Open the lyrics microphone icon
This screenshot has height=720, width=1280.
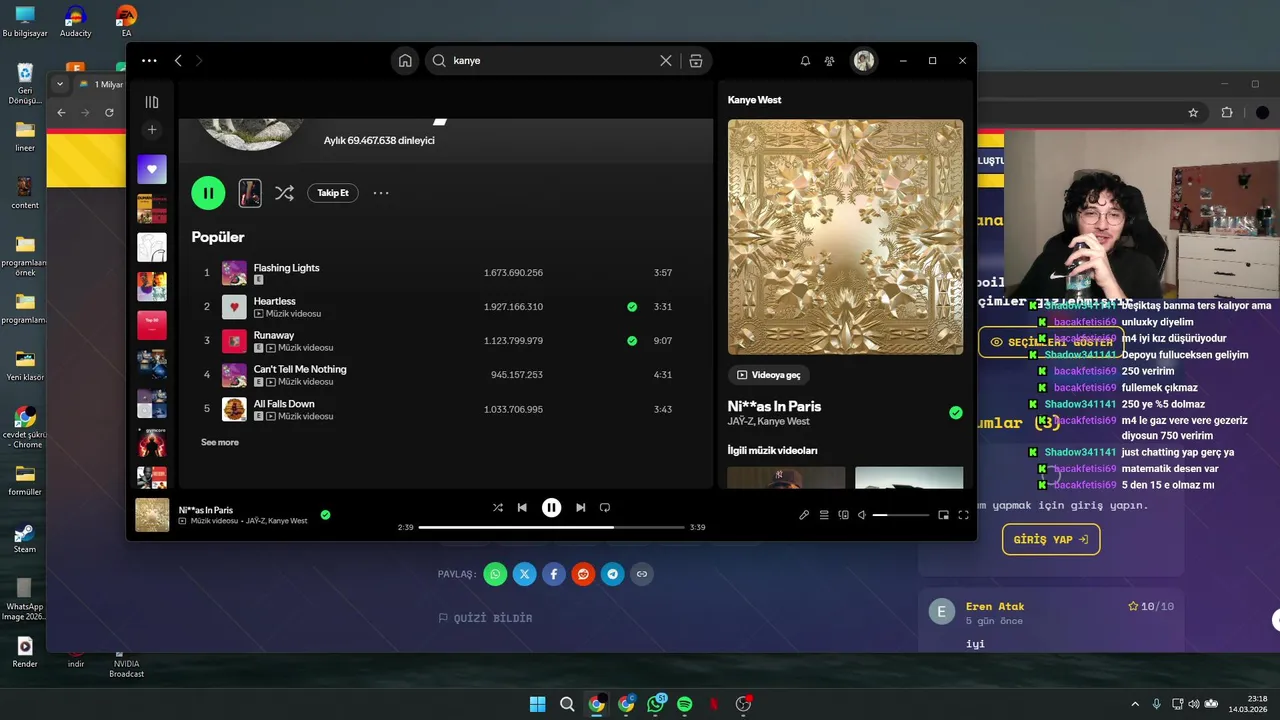point(804,515)
